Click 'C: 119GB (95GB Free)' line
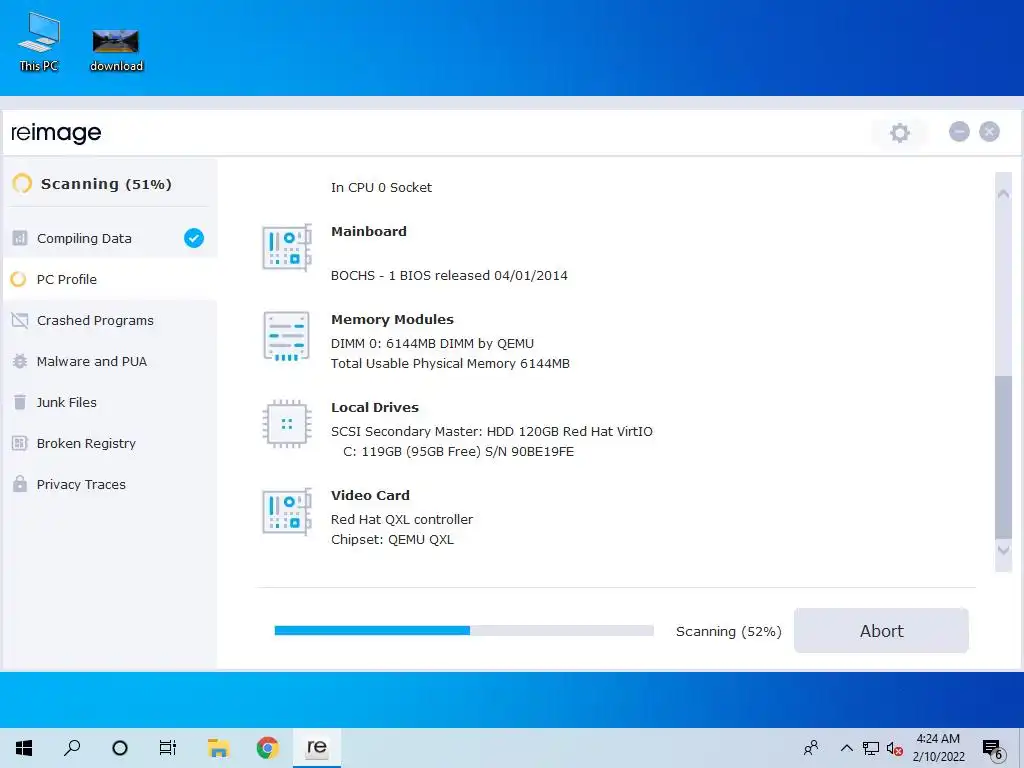This screenshot has height=768, width=1024. [458, 452]
